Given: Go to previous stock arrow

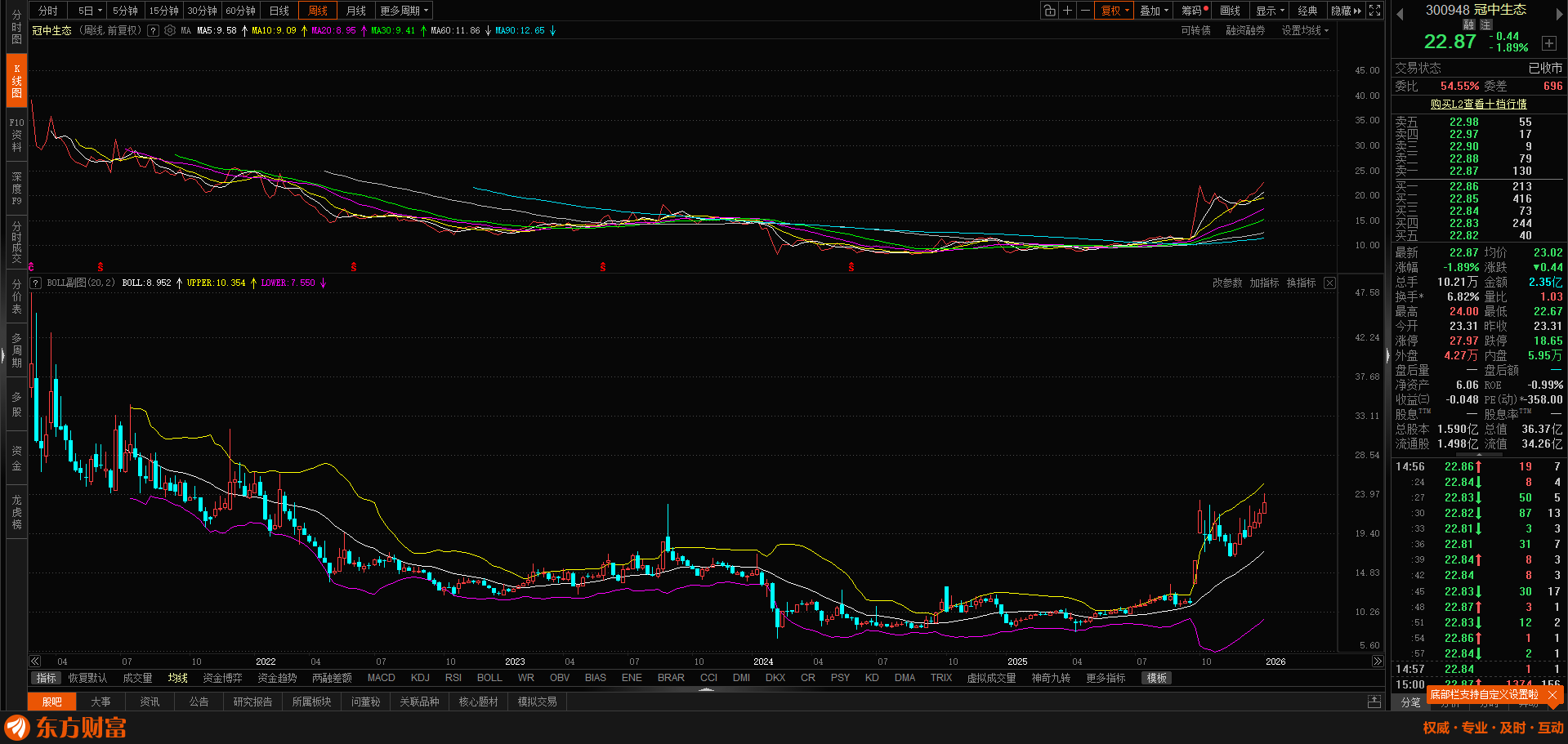Looking at the screenshot, I should [1400, 14].
